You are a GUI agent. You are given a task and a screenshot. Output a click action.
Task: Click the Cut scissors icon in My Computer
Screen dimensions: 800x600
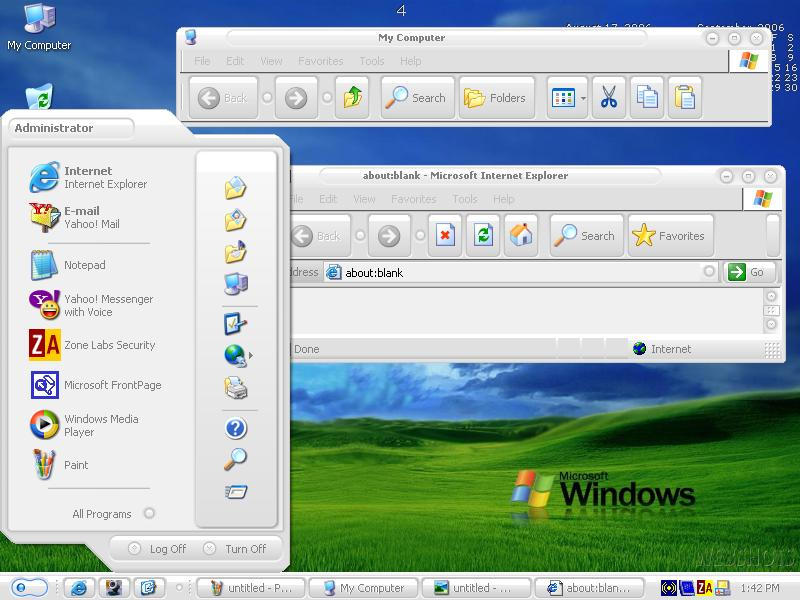tap(608, 97)
